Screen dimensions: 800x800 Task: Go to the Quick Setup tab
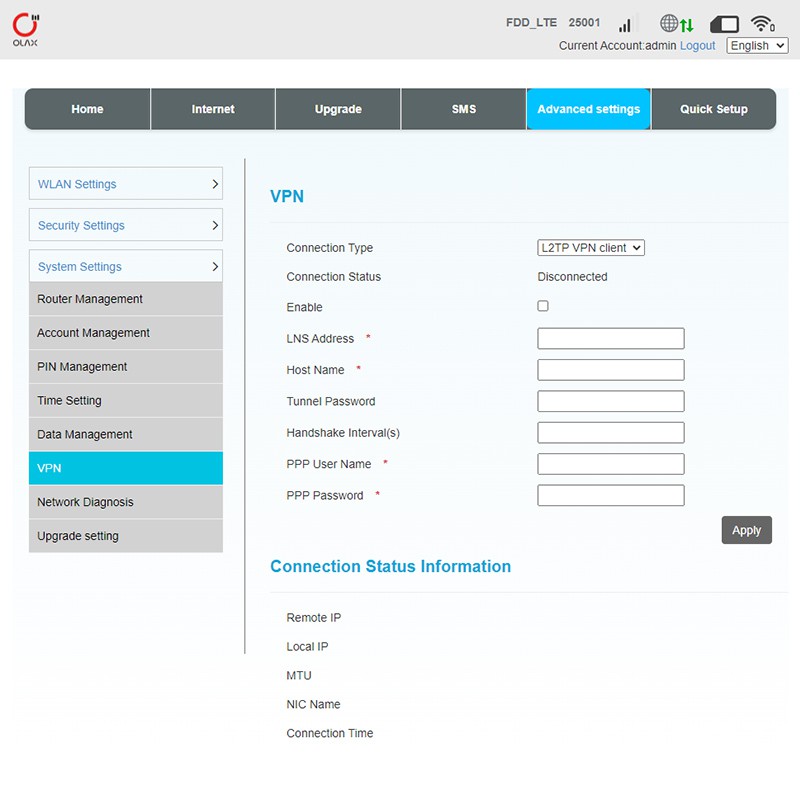click(714, 109)
